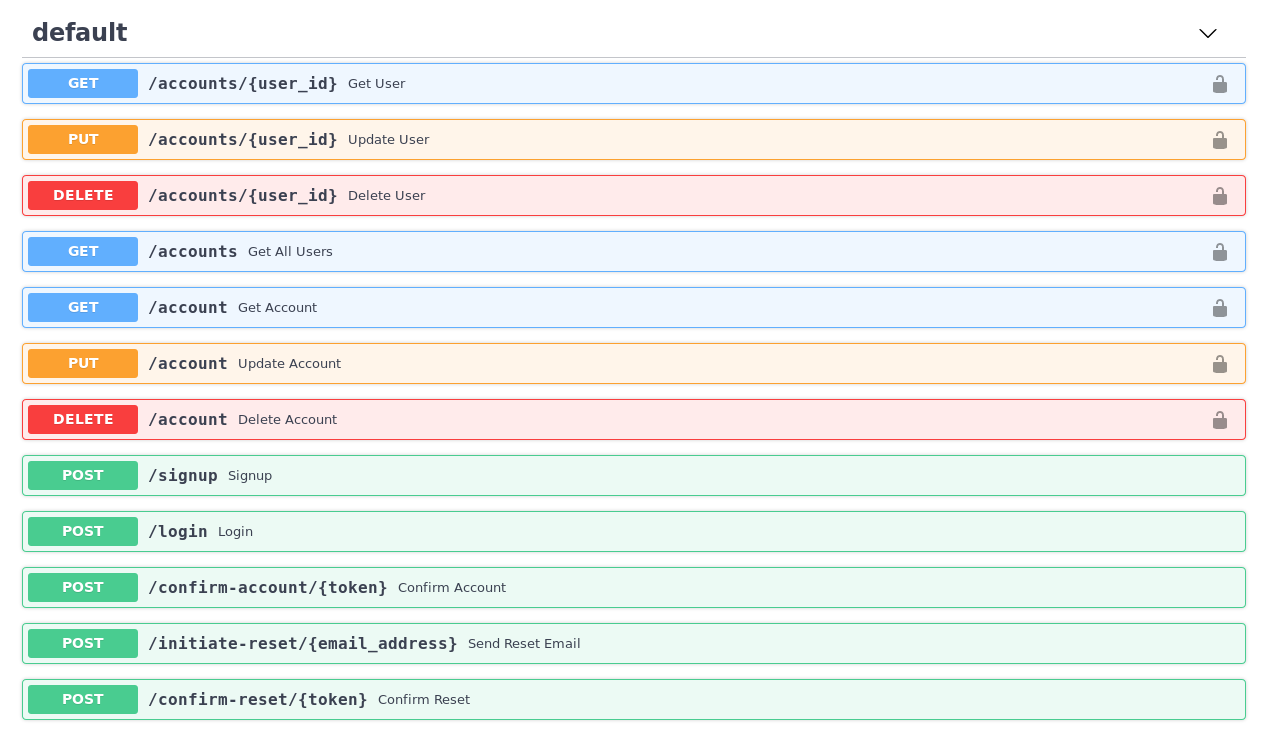
Task: Expand the POST /login endpoint details
Action: coord(600,531)
